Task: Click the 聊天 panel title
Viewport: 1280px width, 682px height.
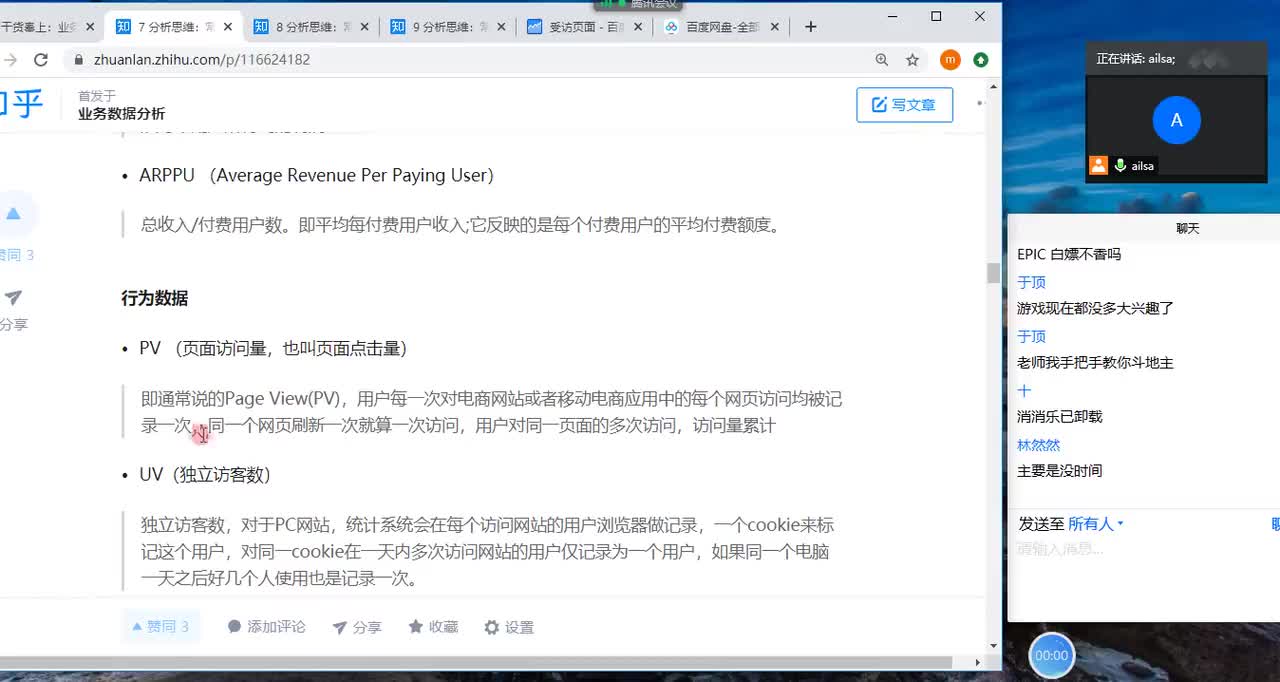Action: coord(1187,228)
